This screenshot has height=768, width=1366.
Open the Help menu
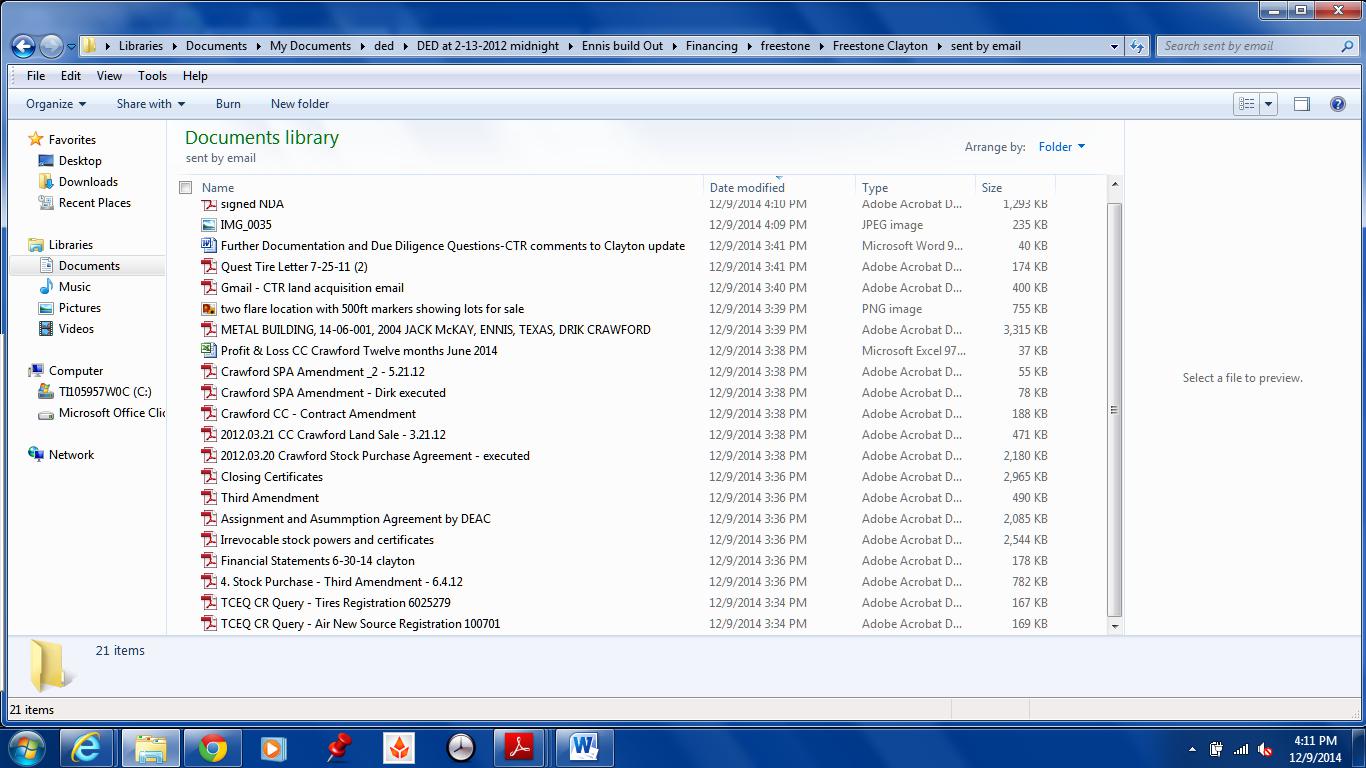pos(195,76)
